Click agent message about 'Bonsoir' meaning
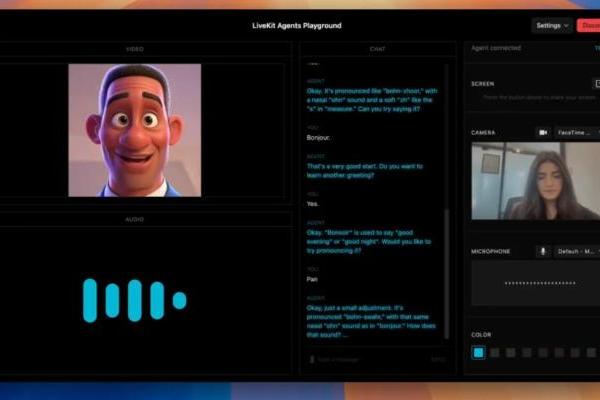 [369, 242]
